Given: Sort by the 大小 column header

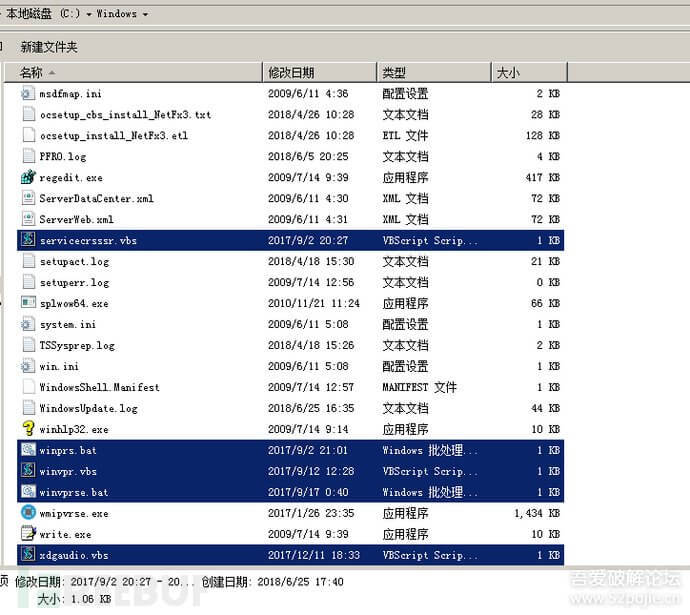Looking at the screenshot, I should 529,72.
